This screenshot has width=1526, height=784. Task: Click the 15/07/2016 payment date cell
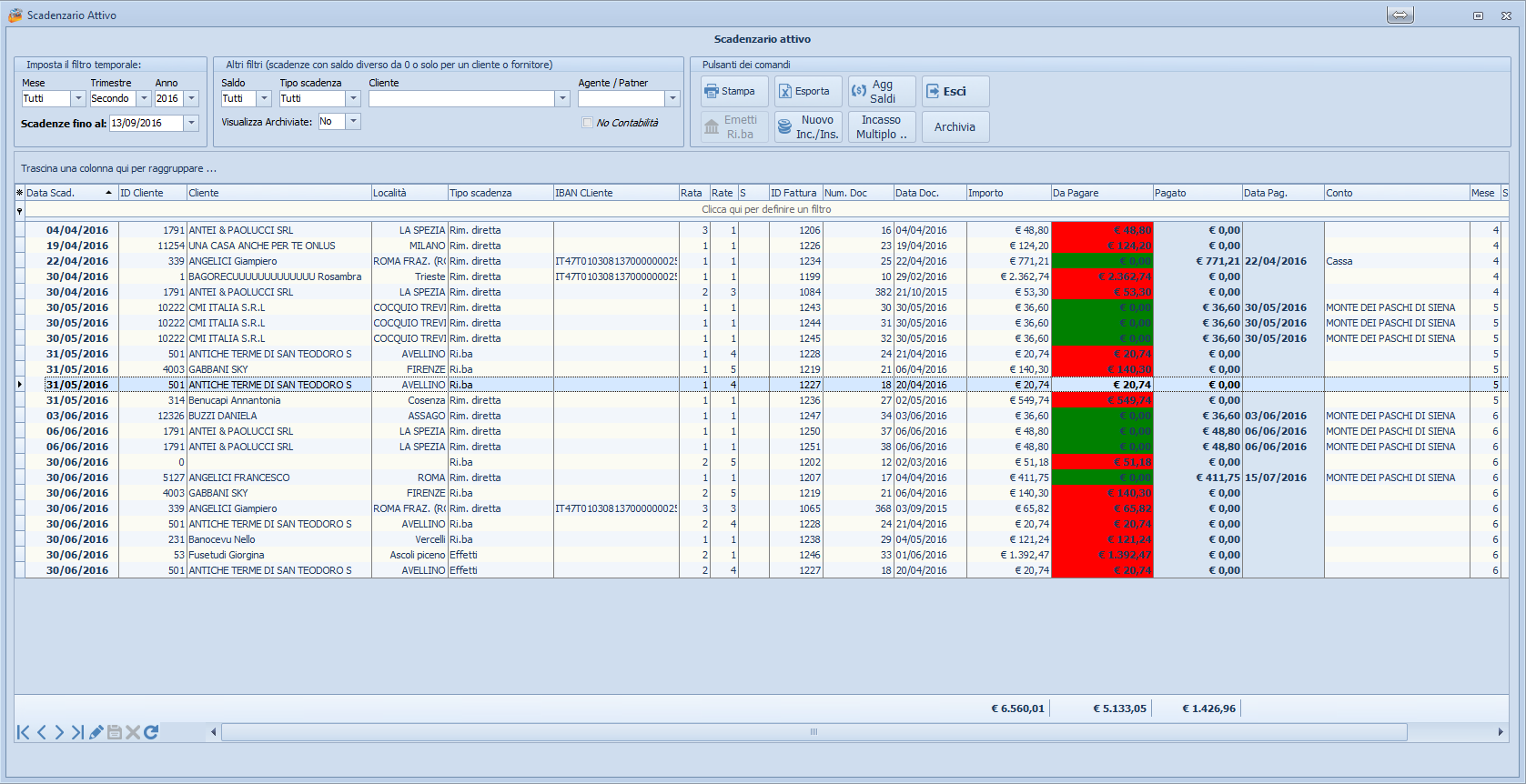pos(1283,477)
